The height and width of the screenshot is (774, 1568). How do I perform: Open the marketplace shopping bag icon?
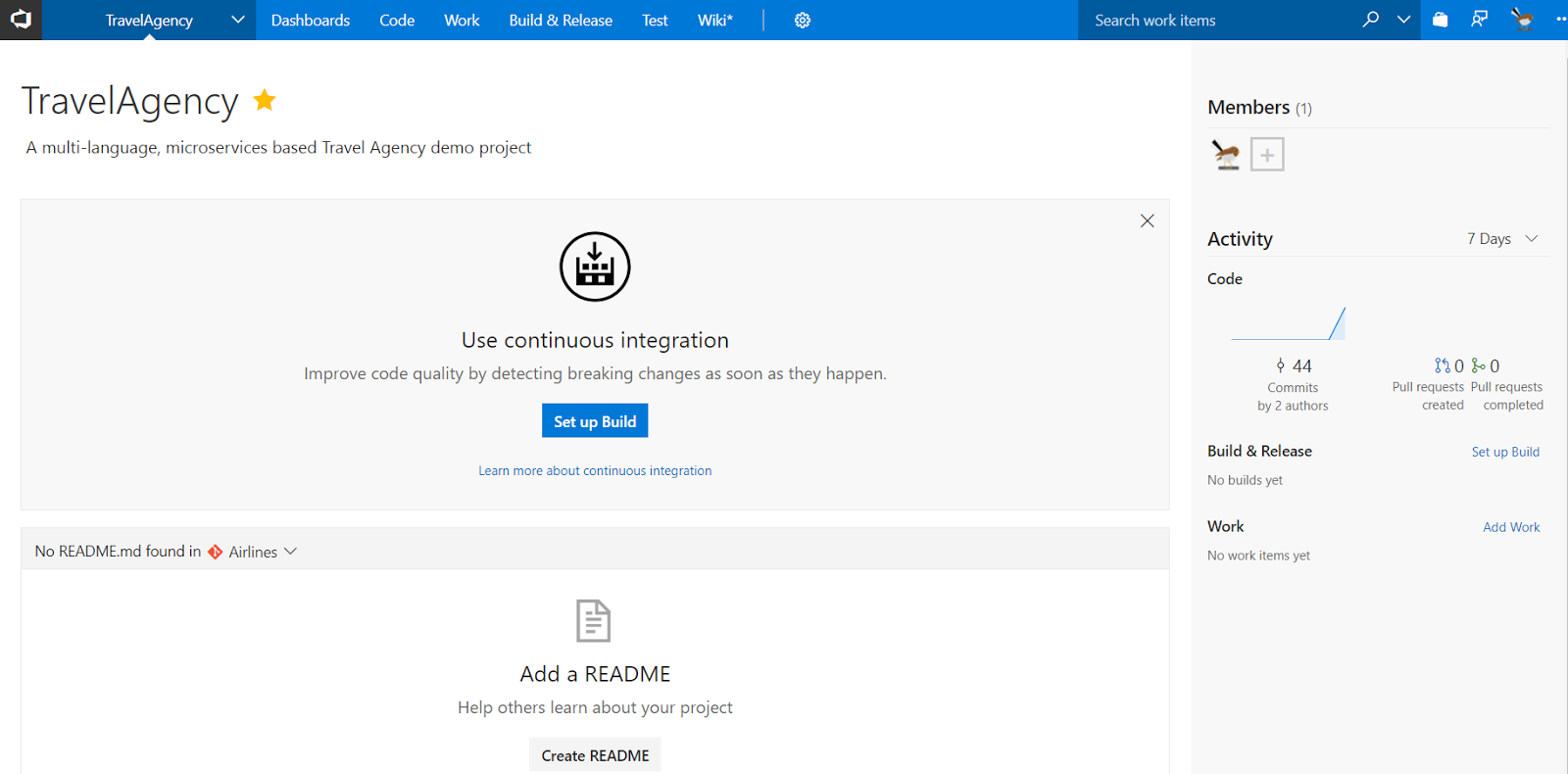click(1440, 20)
